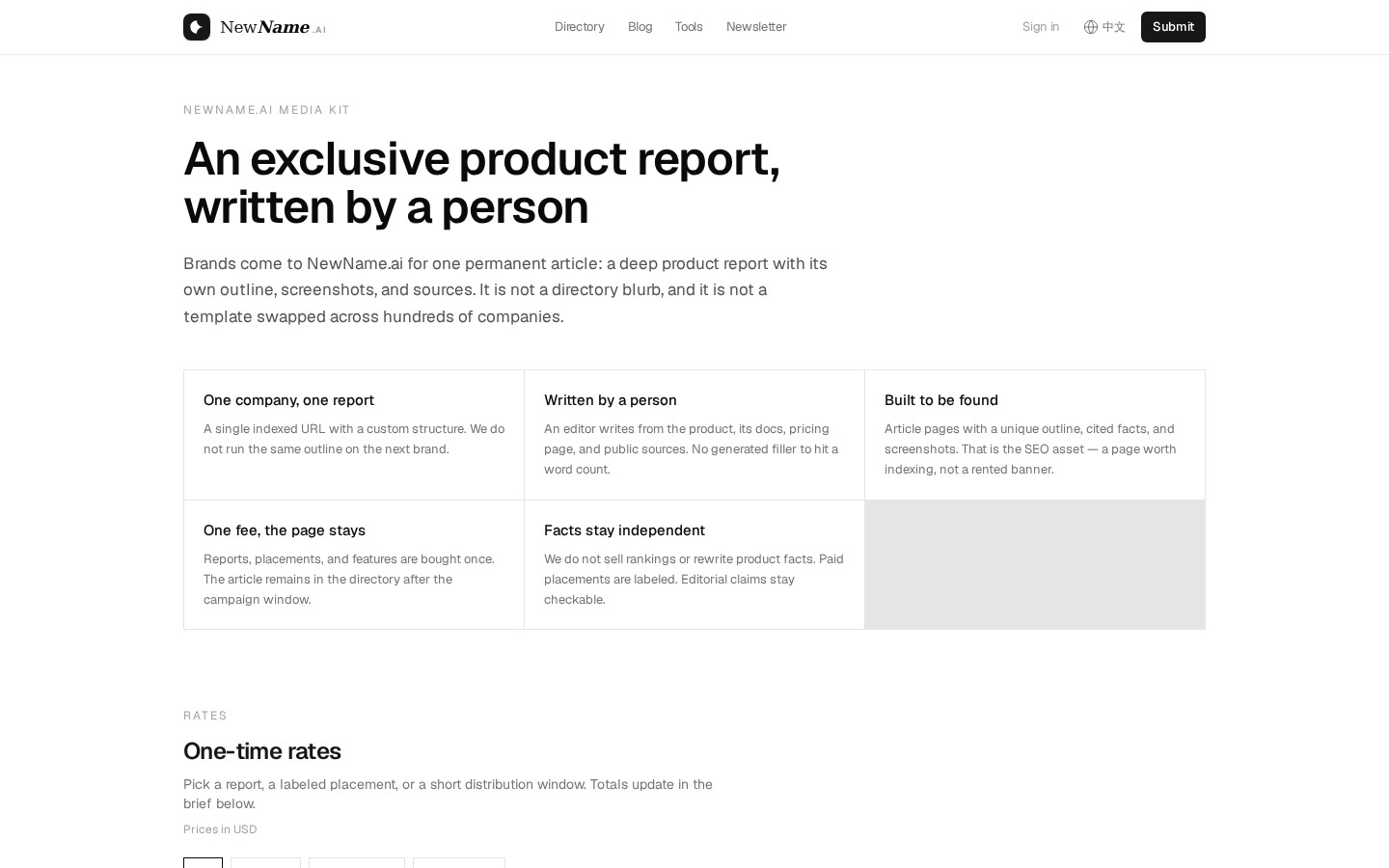Open the Directory nav item
1389x868 pixels.
click(x=580, y=27)
